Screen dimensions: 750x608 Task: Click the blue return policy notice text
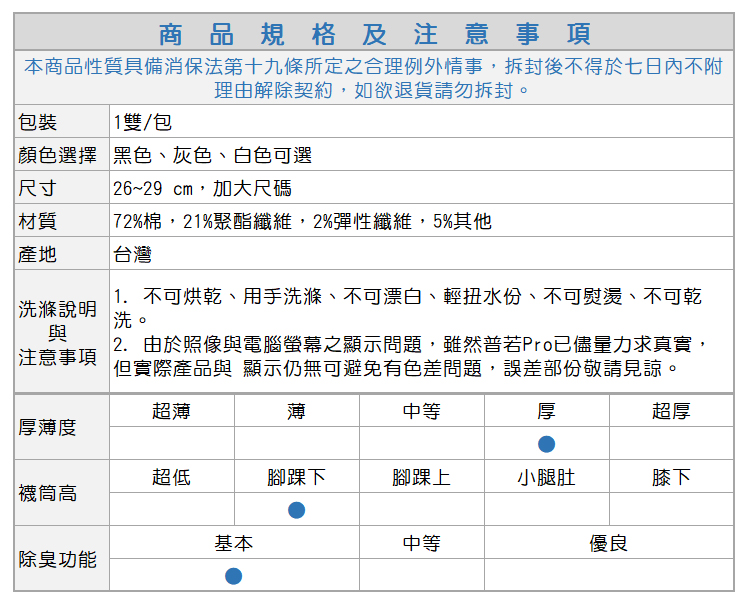(373, 78)
